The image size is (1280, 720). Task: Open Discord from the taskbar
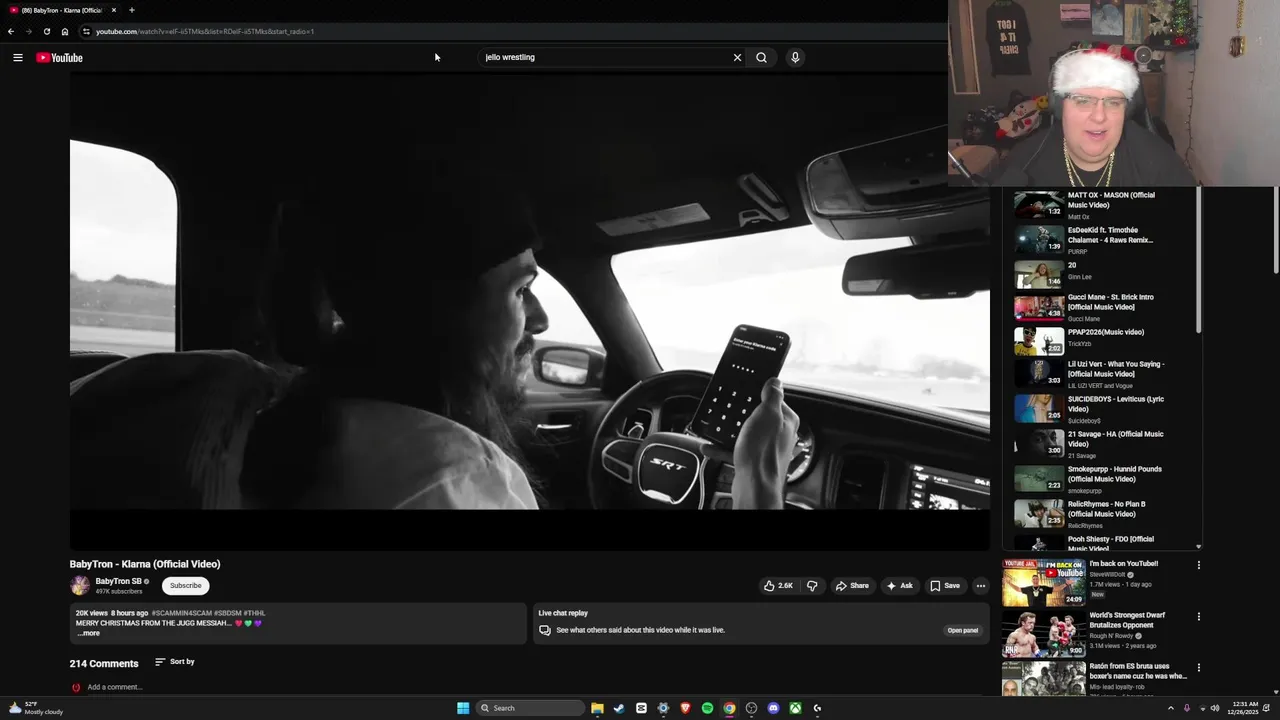coord(773,708)
